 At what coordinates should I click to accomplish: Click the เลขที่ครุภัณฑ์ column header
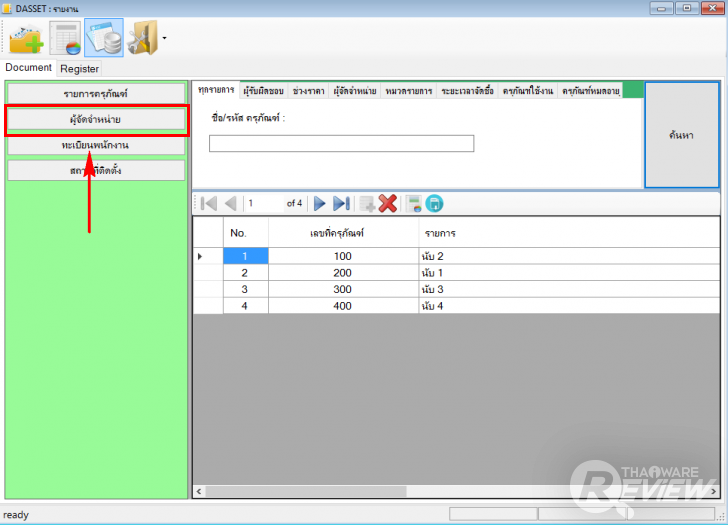(x=343, y=233)
